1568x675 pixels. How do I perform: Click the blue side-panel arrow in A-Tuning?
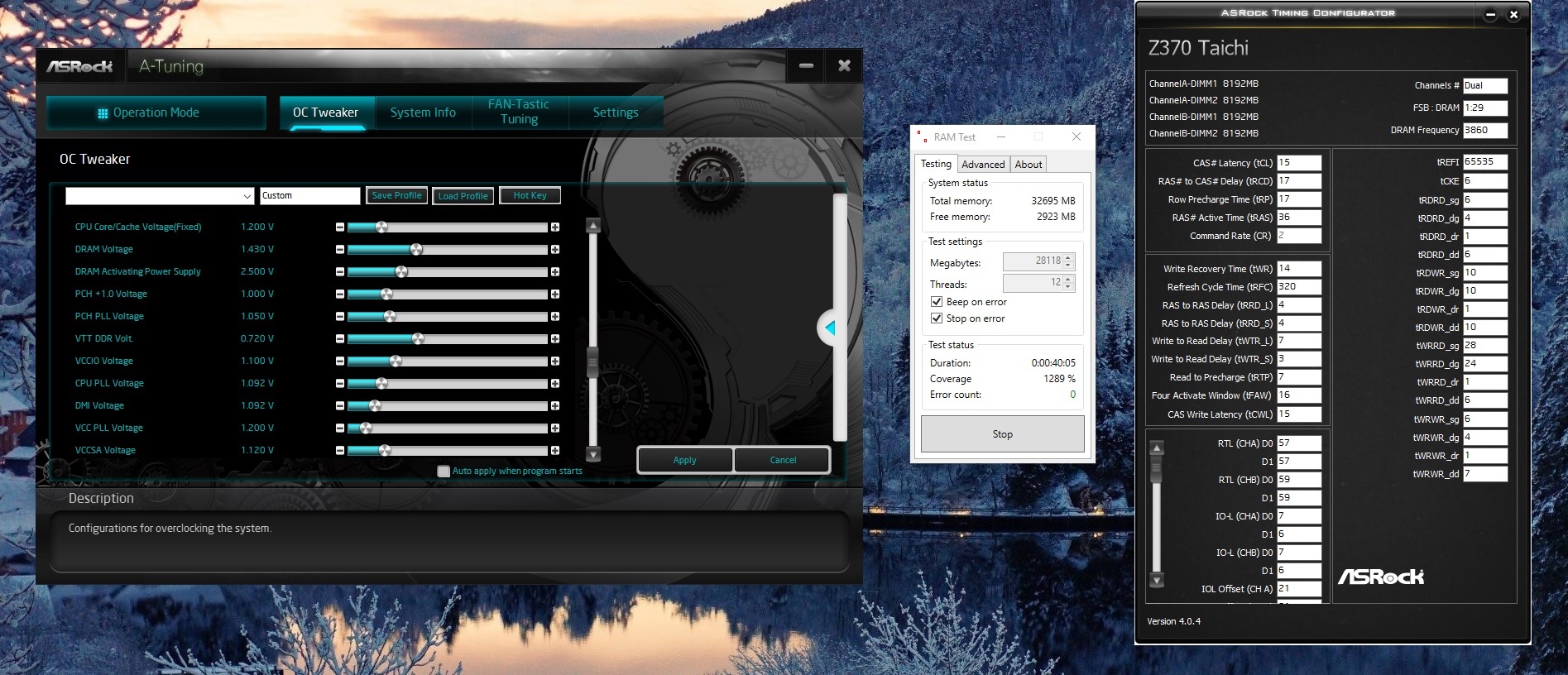[x=830, y=328]
